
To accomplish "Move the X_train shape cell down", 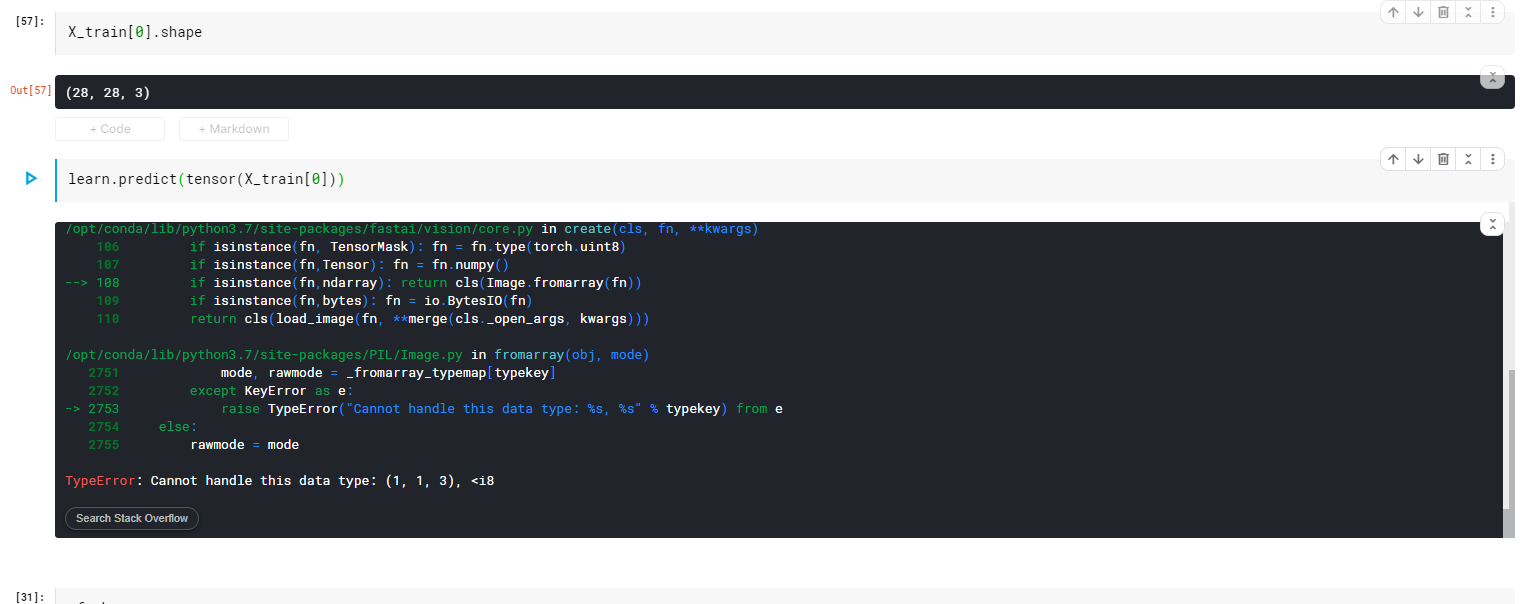I will 1418,13.
